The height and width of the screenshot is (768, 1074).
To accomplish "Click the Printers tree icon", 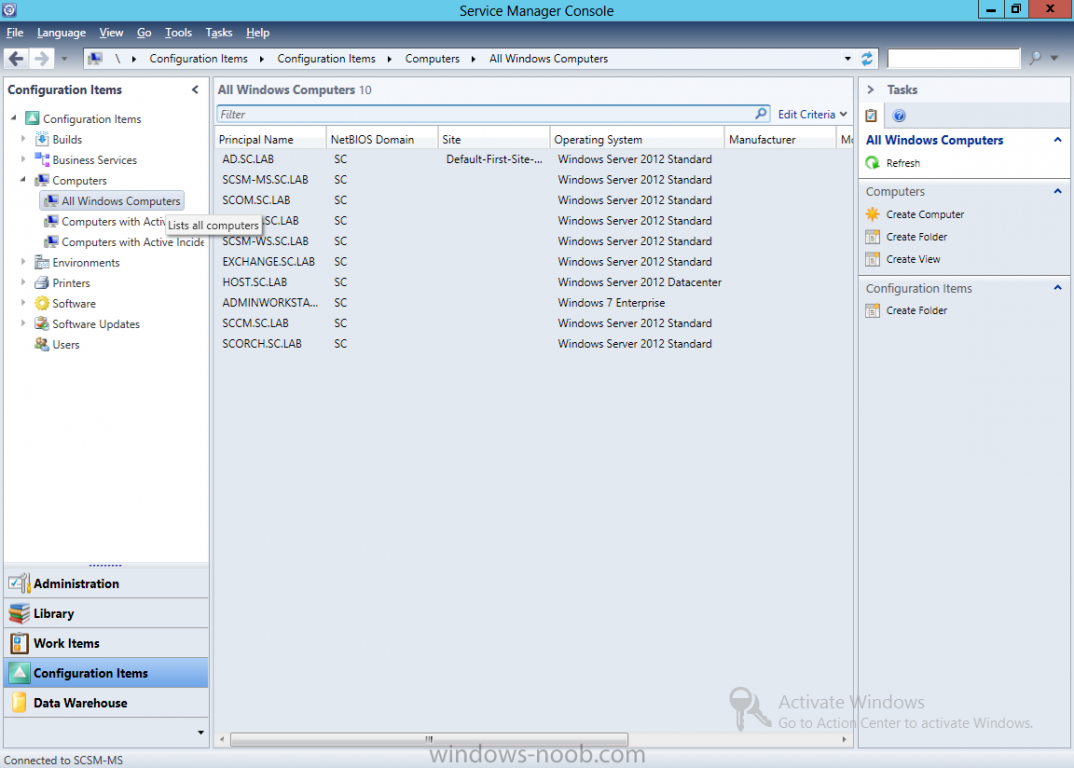I will (42, 283).
